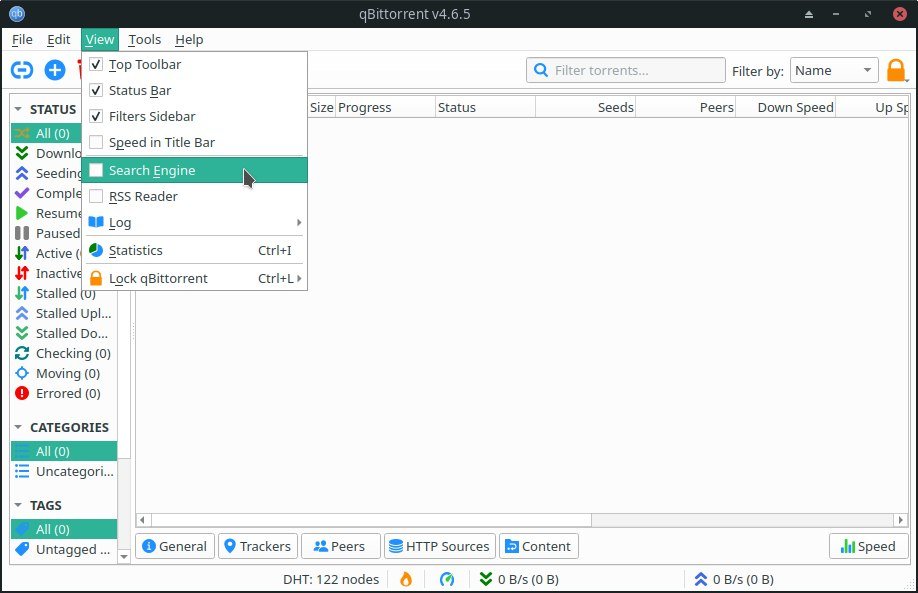Select the Checking status filter
The width and height of the screenshot is (918, 593).
pos(72,353)
